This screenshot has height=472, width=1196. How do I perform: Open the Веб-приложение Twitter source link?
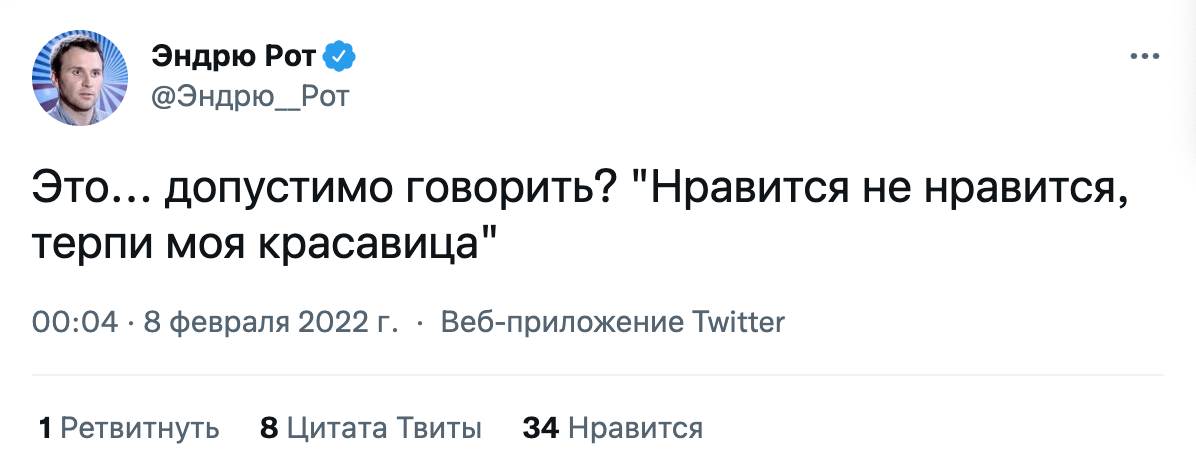tap(613, 322)
